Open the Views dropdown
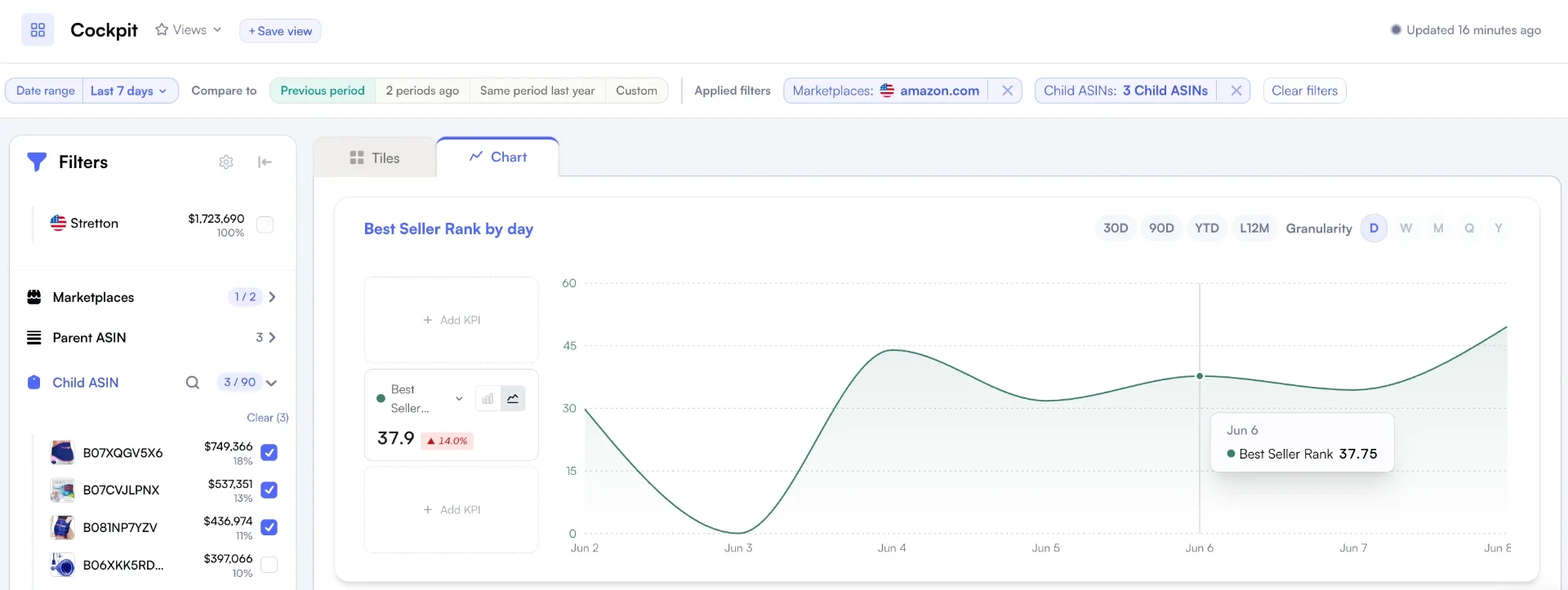The image size is (1568, 590). tap(189, 30)
